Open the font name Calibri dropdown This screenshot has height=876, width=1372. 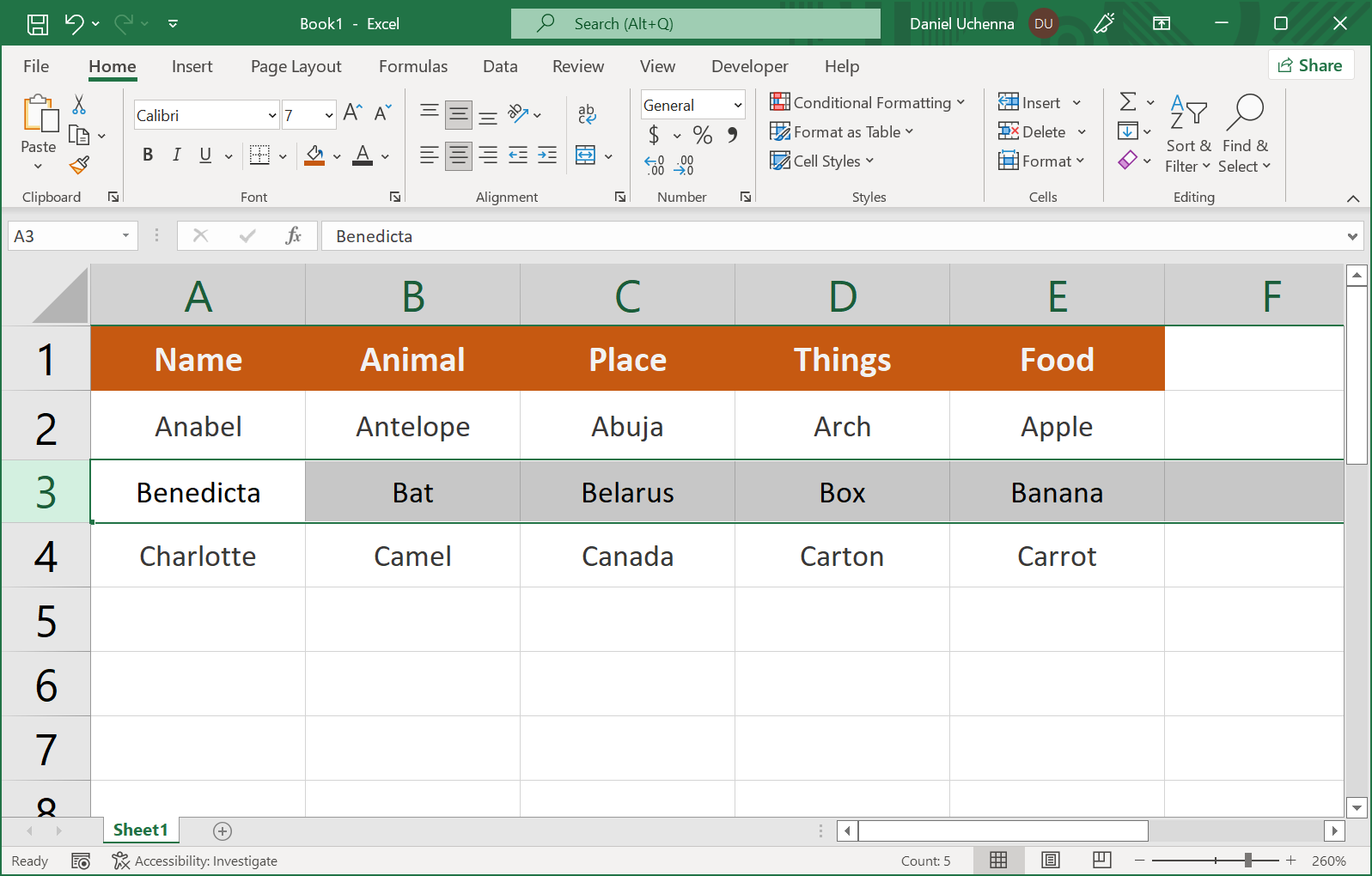(x=272, y=115)
